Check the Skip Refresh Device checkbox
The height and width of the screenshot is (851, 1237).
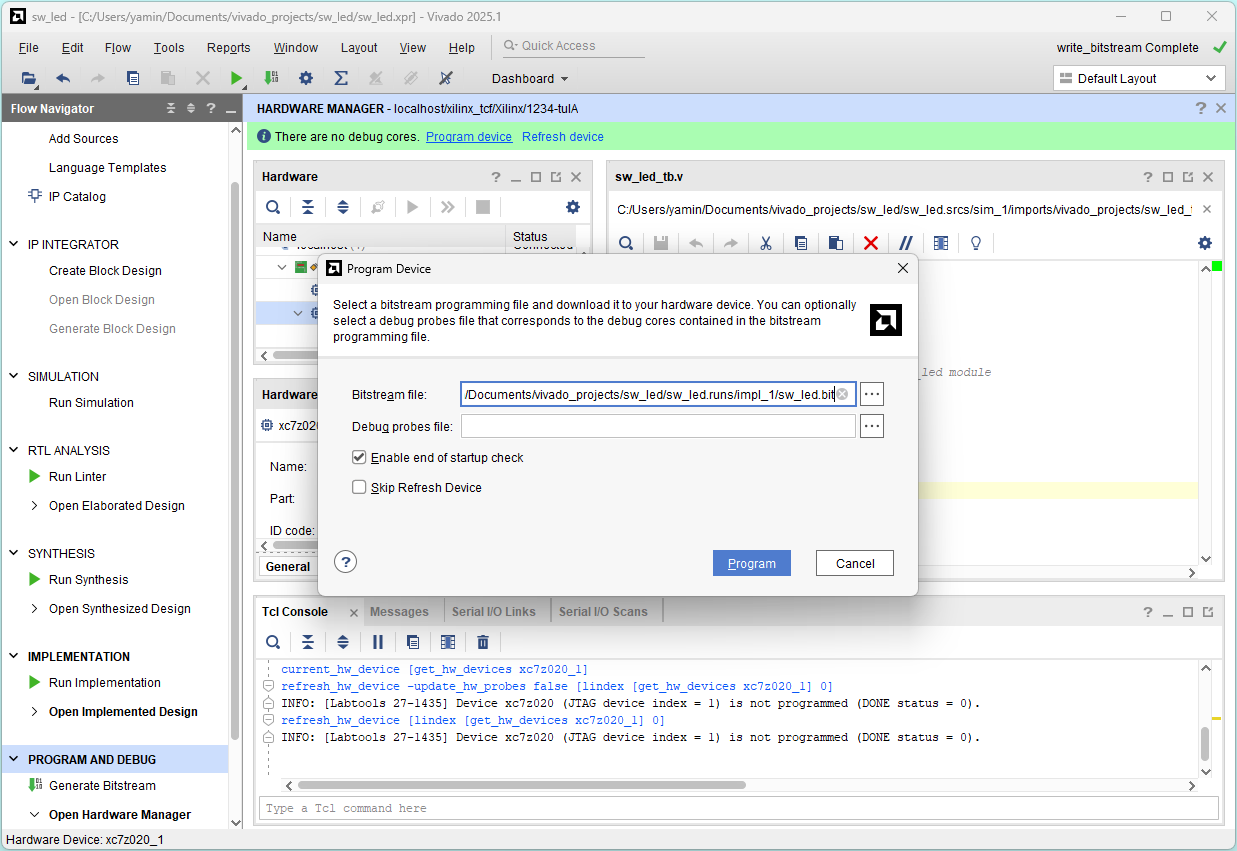359,488
